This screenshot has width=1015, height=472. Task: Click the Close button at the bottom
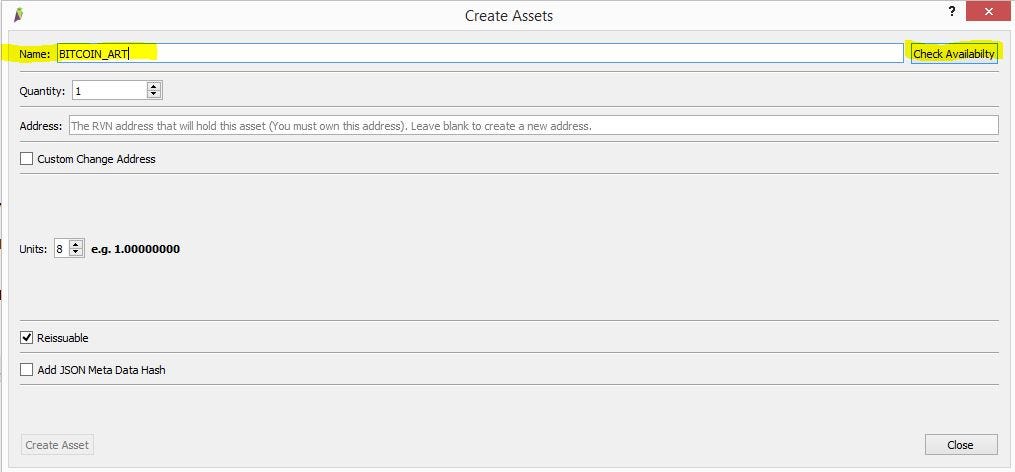(961, 445)
